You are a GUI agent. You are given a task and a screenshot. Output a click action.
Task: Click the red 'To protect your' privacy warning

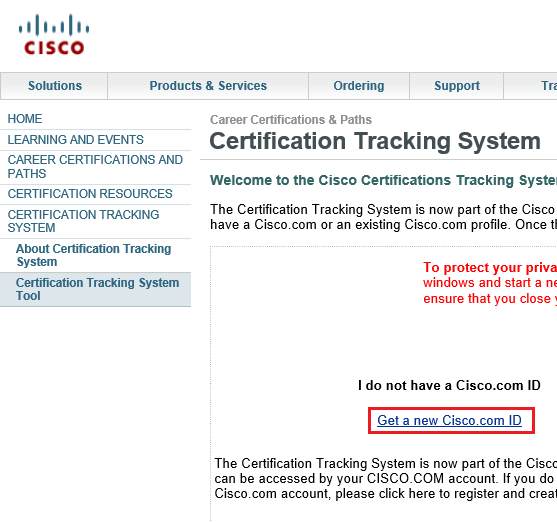[x=490, y=283]
